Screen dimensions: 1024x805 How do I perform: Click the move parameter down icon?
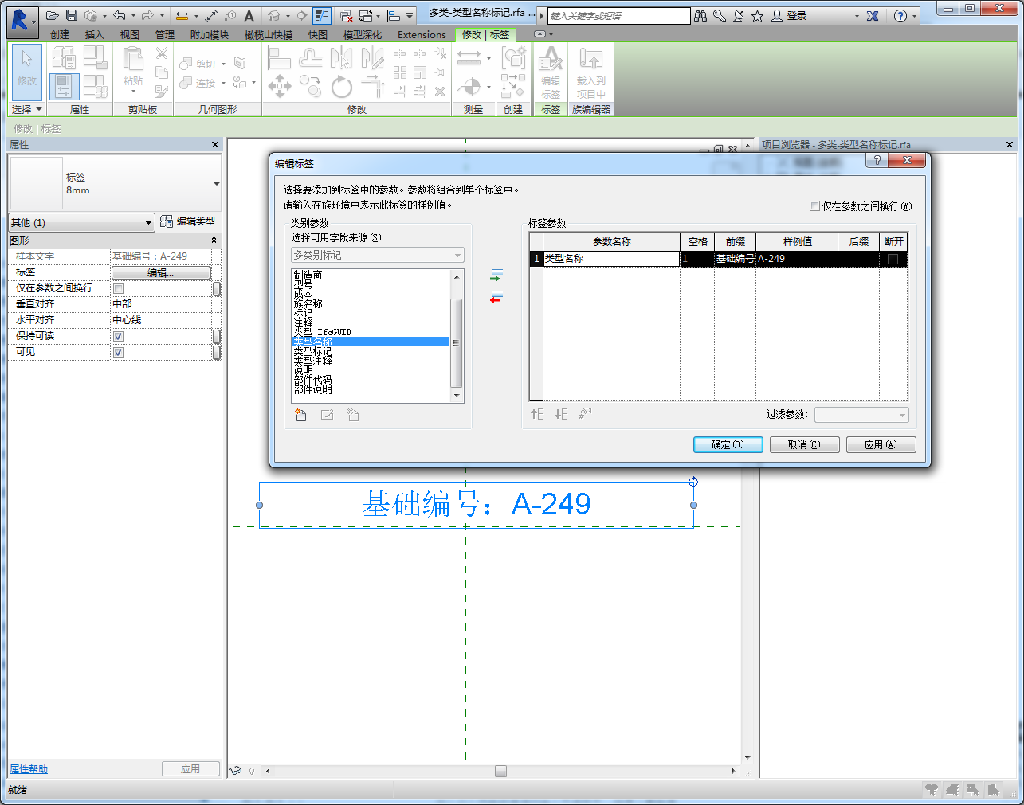coord(561,414)
